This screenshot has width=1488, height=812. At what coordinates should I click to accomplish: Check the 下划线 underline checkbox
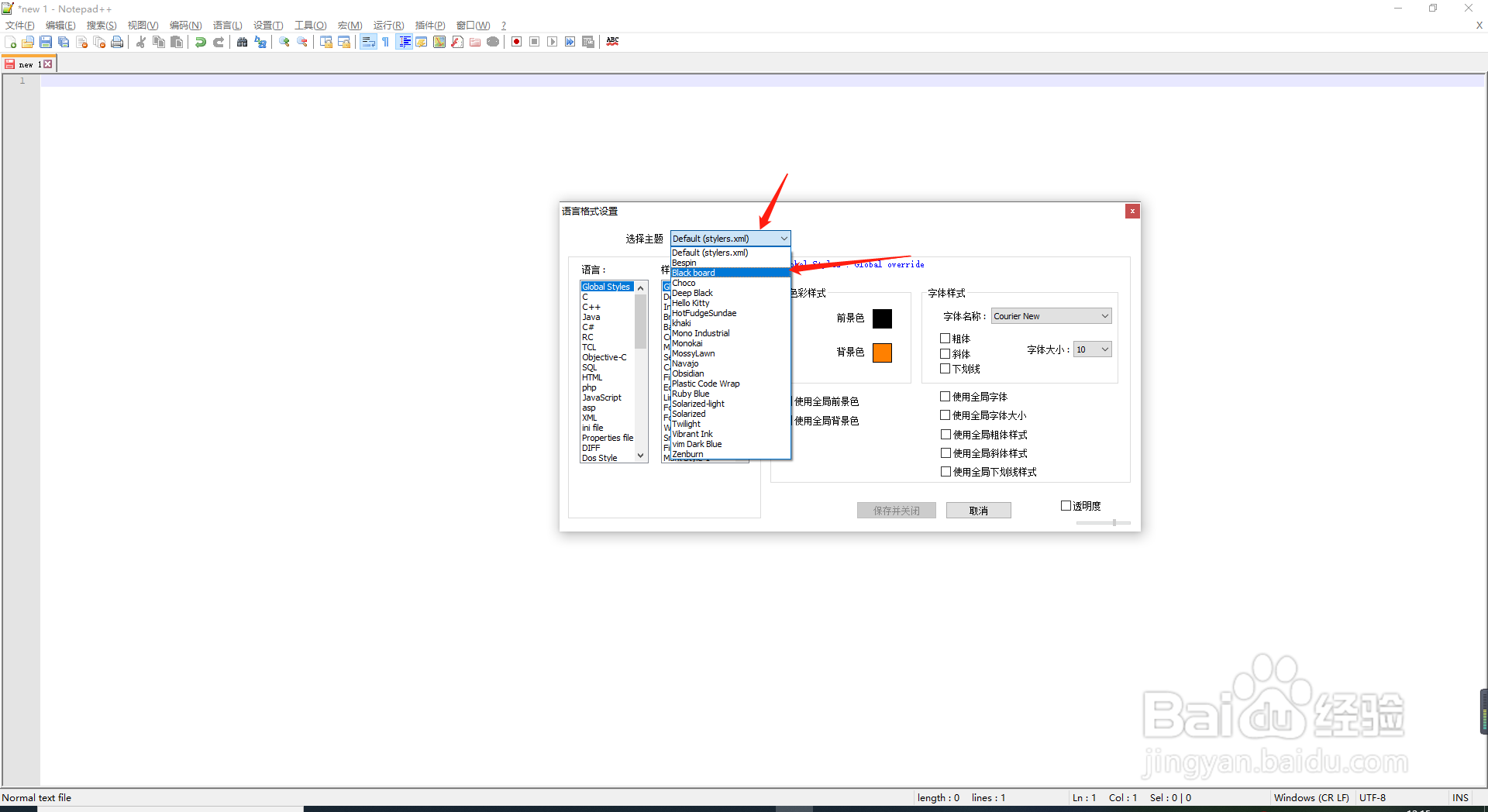coord(945,369)
